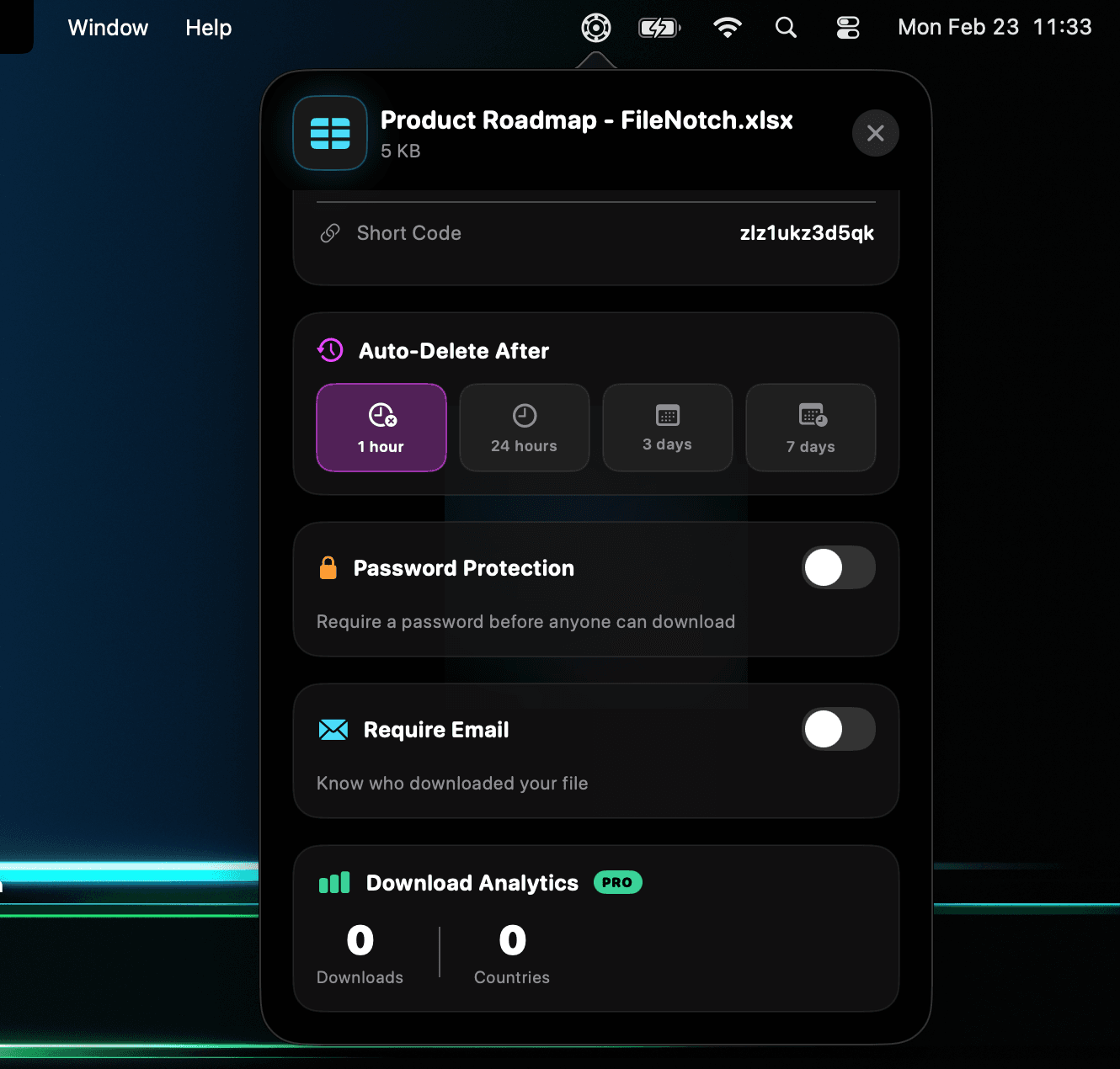Click the short code zlz1ukz3d5qk
Image resolution: width=1120 pixels, height=1069 pixels.
click(807, 233)
